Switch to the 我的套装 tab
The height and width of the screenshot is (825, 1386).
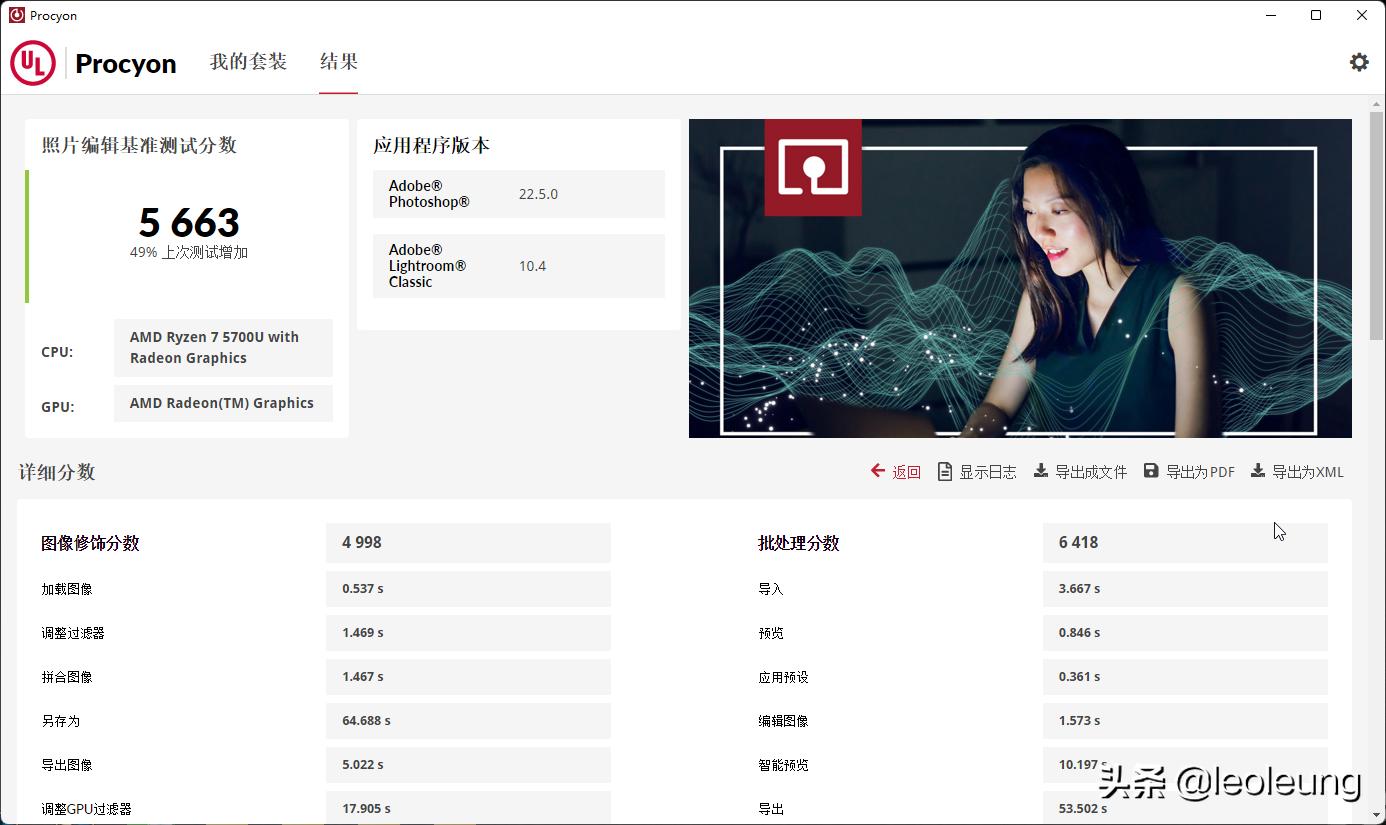pos(248,62)
